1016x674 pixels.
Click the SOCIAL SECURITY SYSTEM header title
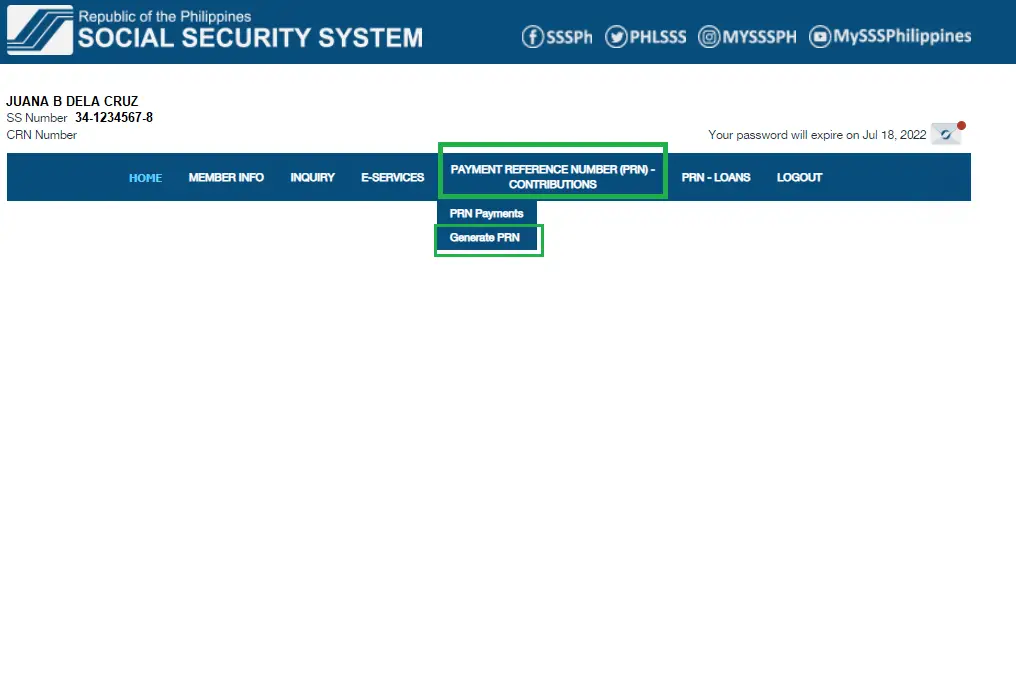[250, 39]
